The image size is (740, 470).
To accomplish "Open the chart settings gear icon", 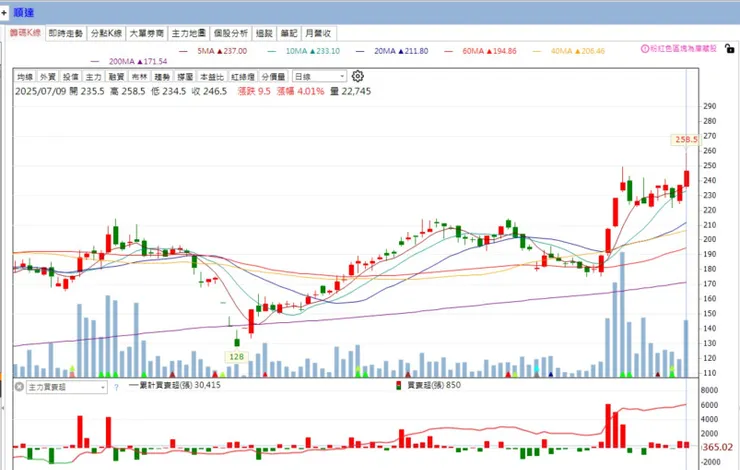I will [358, 76].
